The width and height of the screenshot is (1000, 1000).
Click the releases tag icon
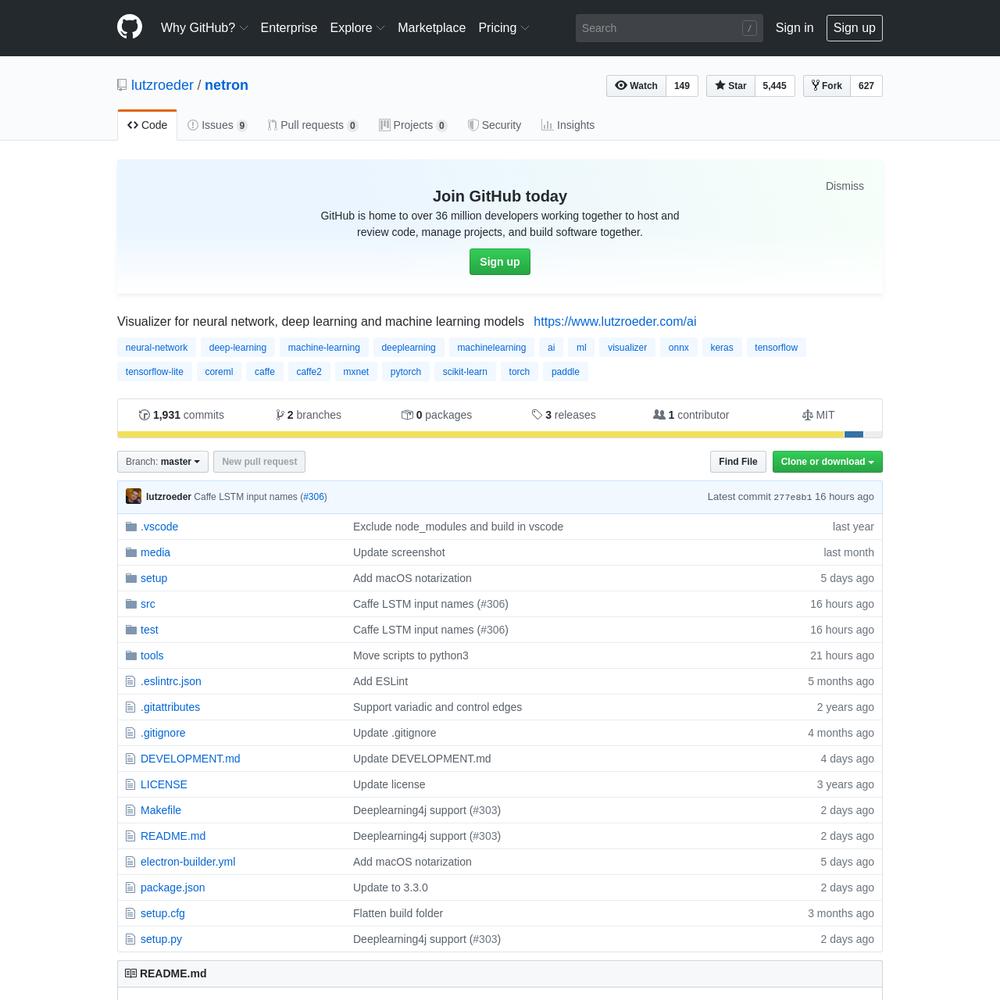(537, 415)
